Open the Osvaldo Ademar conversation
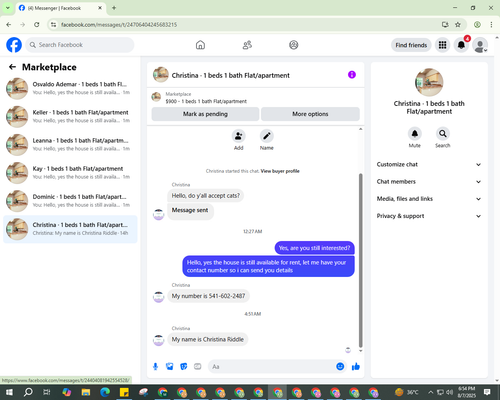The height and width of the screenshot is (400, 500). 70,88
